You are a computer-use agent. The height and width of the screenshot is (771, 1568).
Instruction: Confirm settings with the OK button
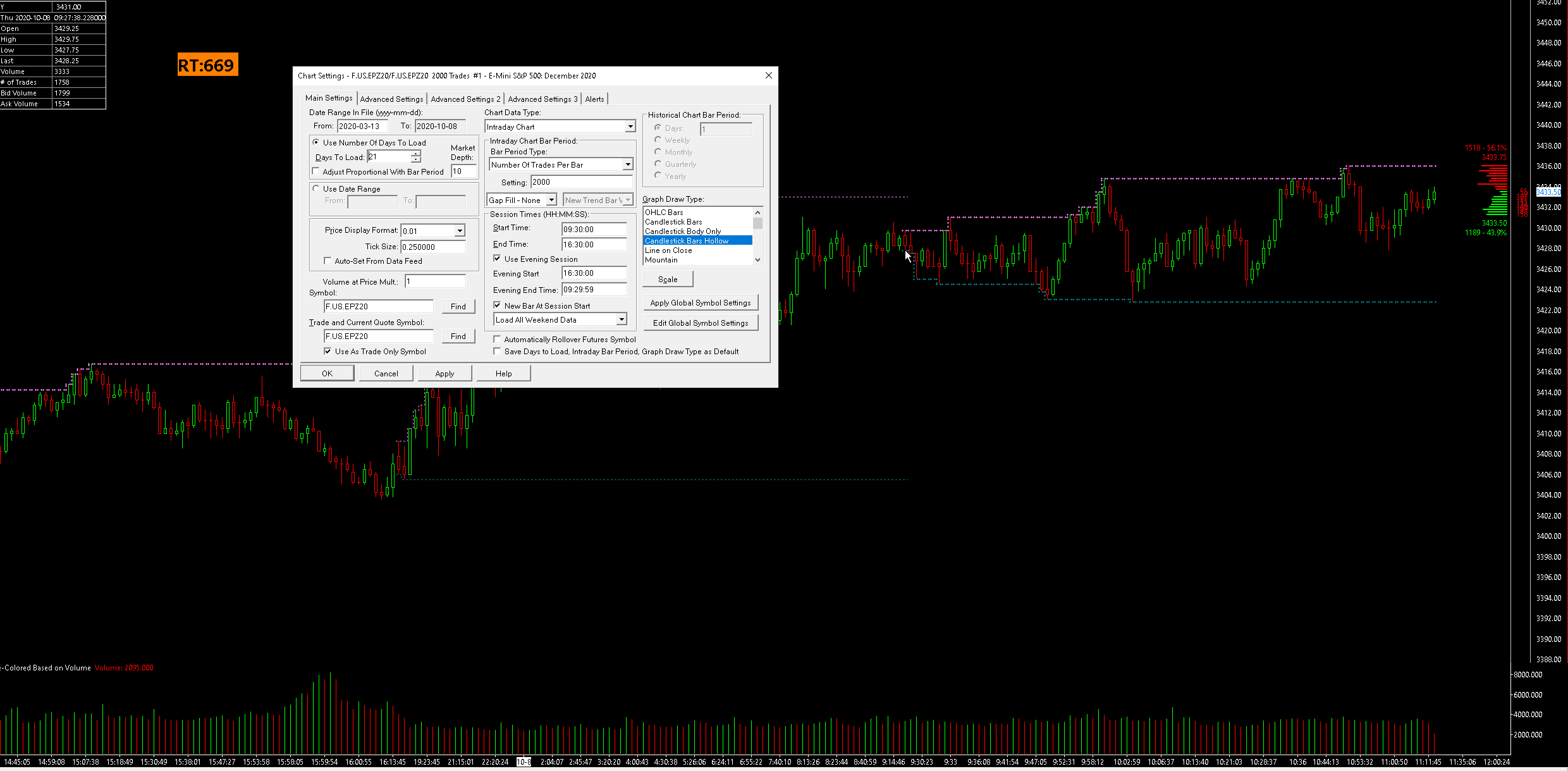tap(327, 373)
